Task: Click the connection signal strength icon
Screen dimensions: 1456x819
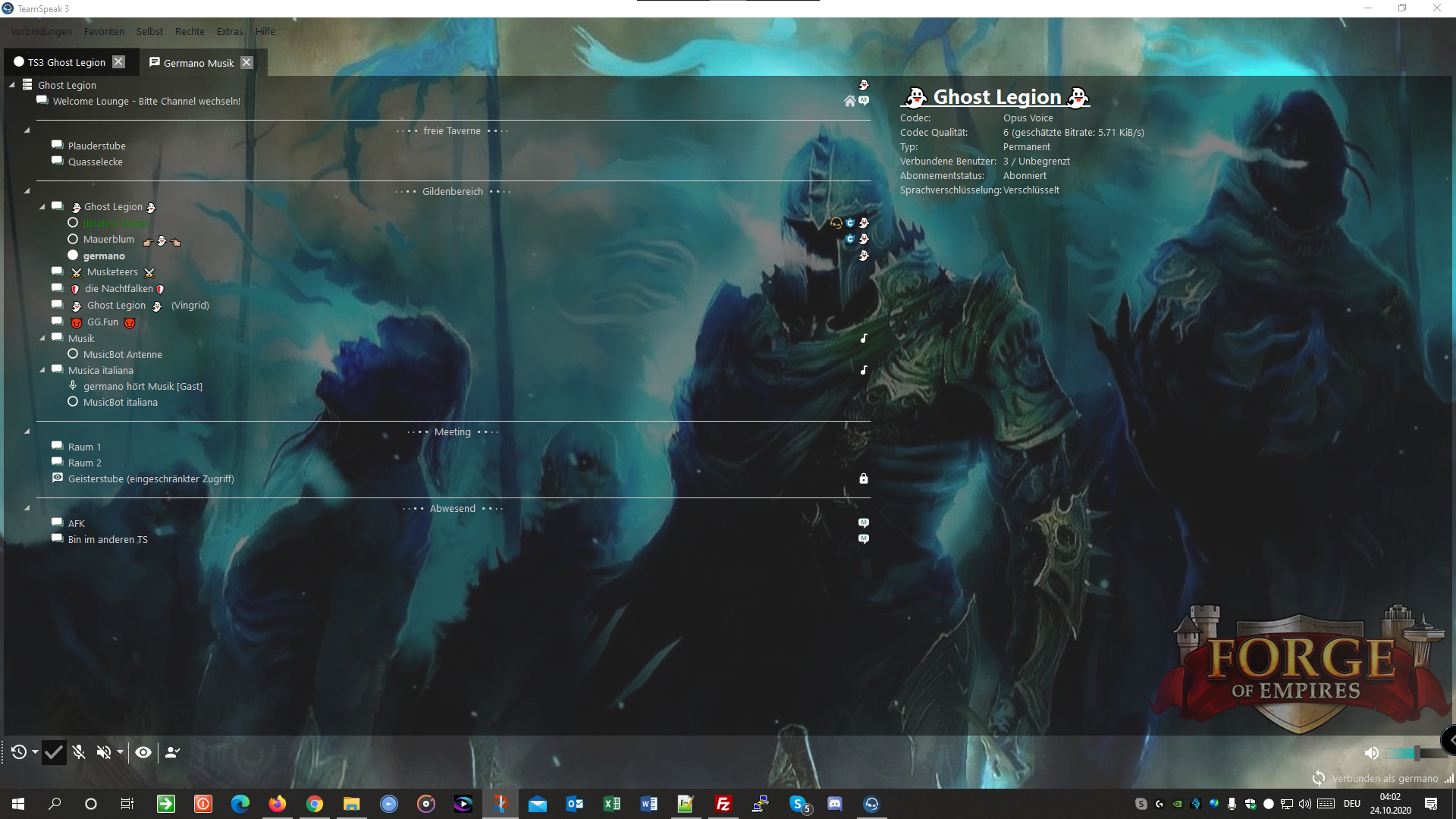Action: click(x=1448, y=779)
